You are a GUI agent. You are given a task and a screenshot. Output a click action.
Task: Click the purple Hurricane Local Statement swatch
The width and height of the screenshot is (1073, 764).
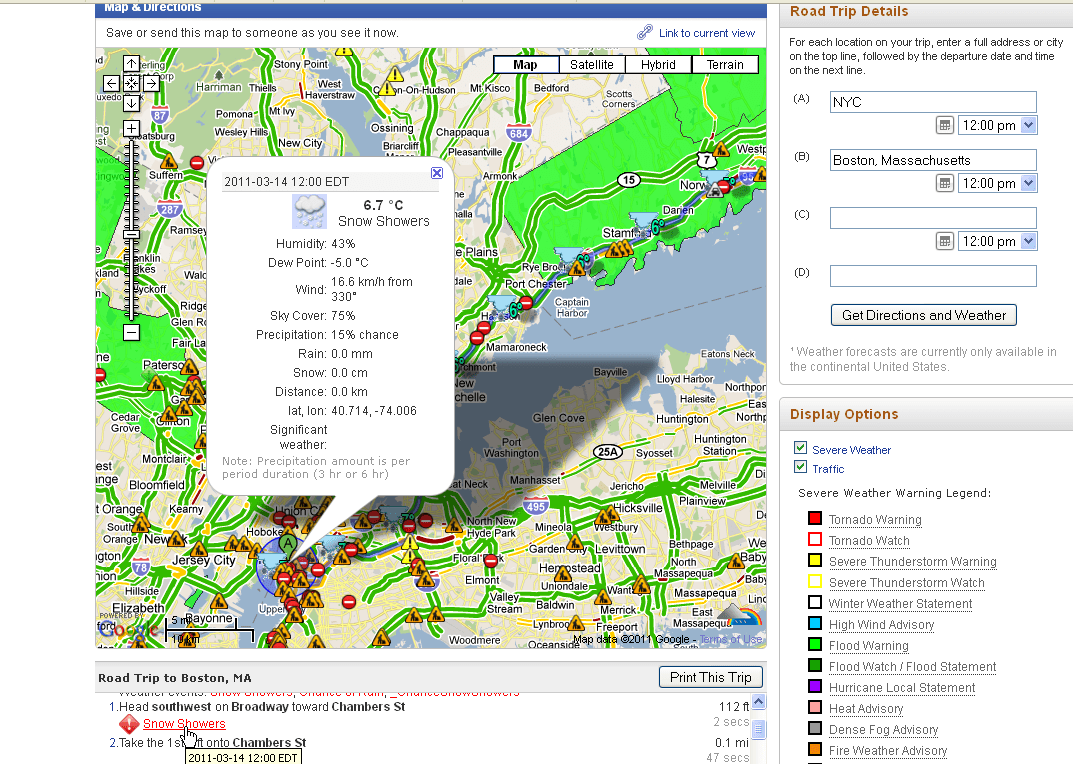[x=814, y=686]
